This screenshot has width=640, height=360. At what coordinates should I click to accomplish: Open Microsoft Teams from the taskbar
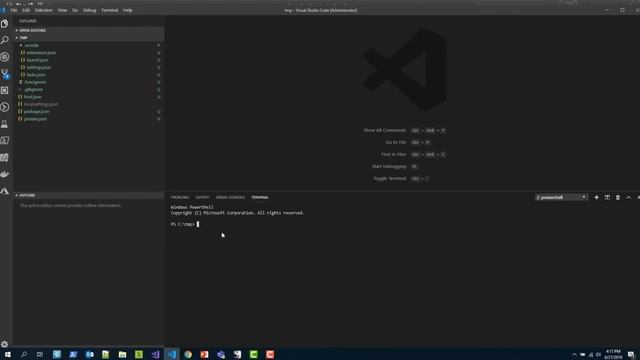(221, 354)
